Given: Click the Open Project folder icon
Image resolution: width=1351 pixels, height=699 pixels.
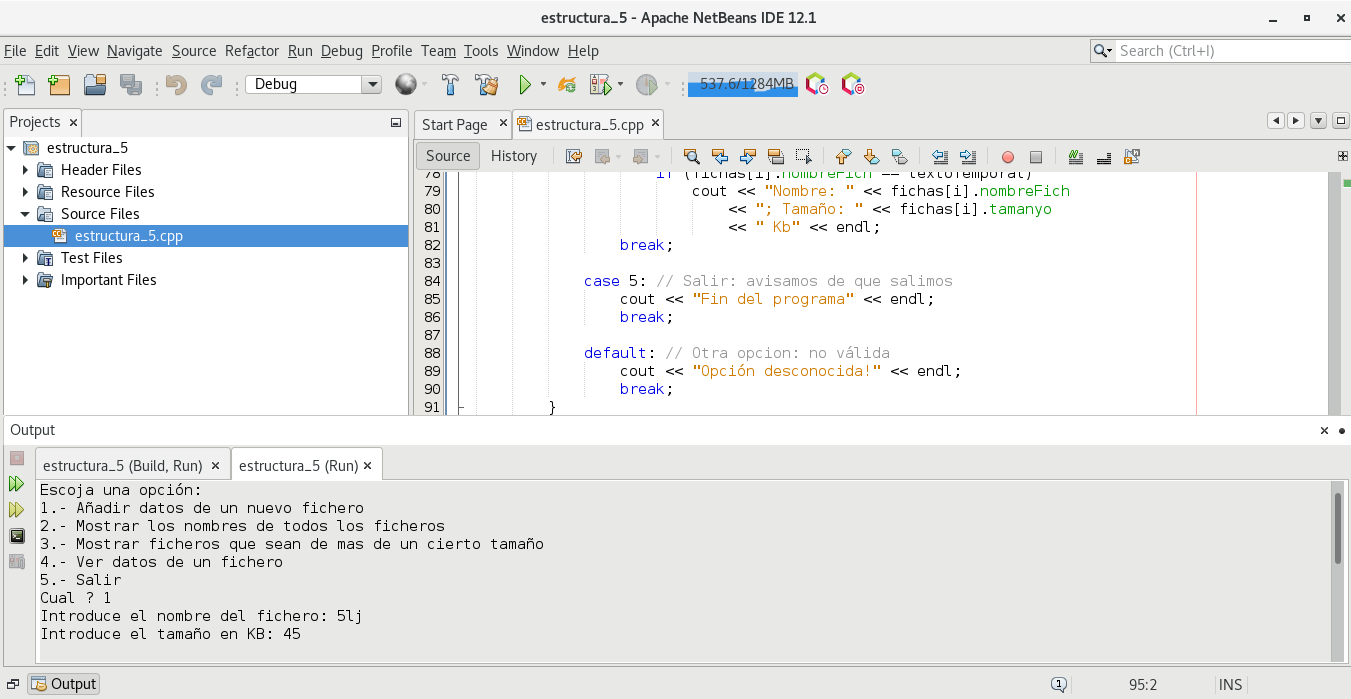Looking at the screenshot, I should pyautogui.click(x=95, y=85).
